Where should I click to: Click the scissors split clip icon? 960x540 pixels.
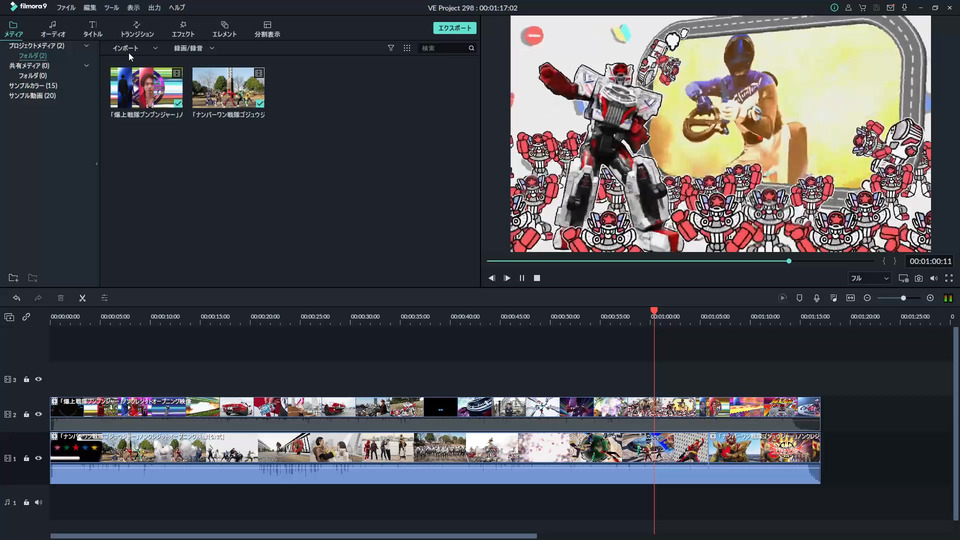point(82,298)
